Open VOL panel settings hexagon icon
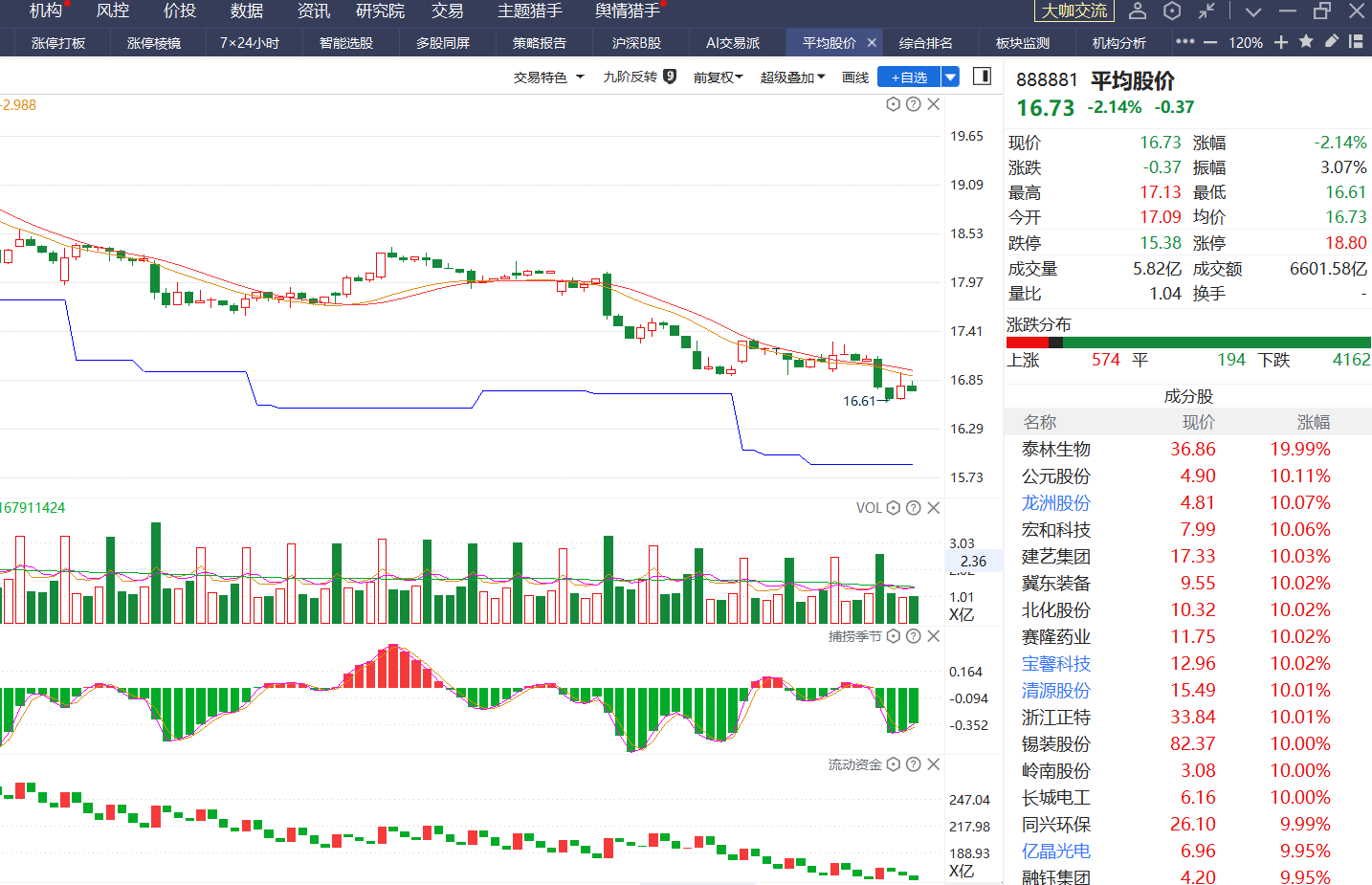 point(894,508)
